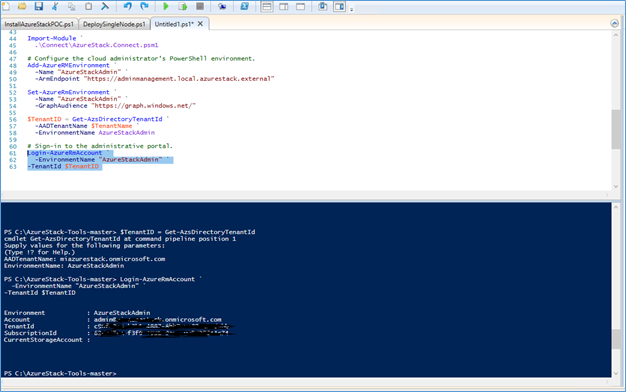Image resolution: width=626 pixels, height=392 pixels.
Task: Cut selection with the scissors icon
Action: [55, 6]
